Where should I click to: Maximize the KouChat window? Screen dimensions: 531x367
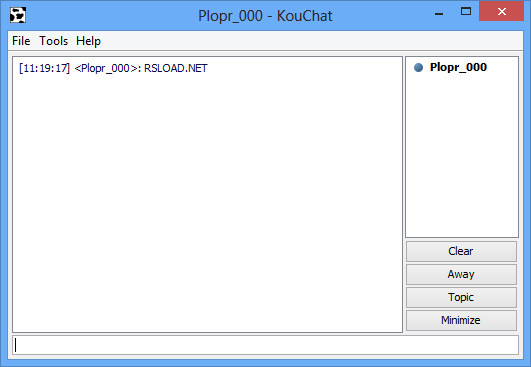pos(466,12)
